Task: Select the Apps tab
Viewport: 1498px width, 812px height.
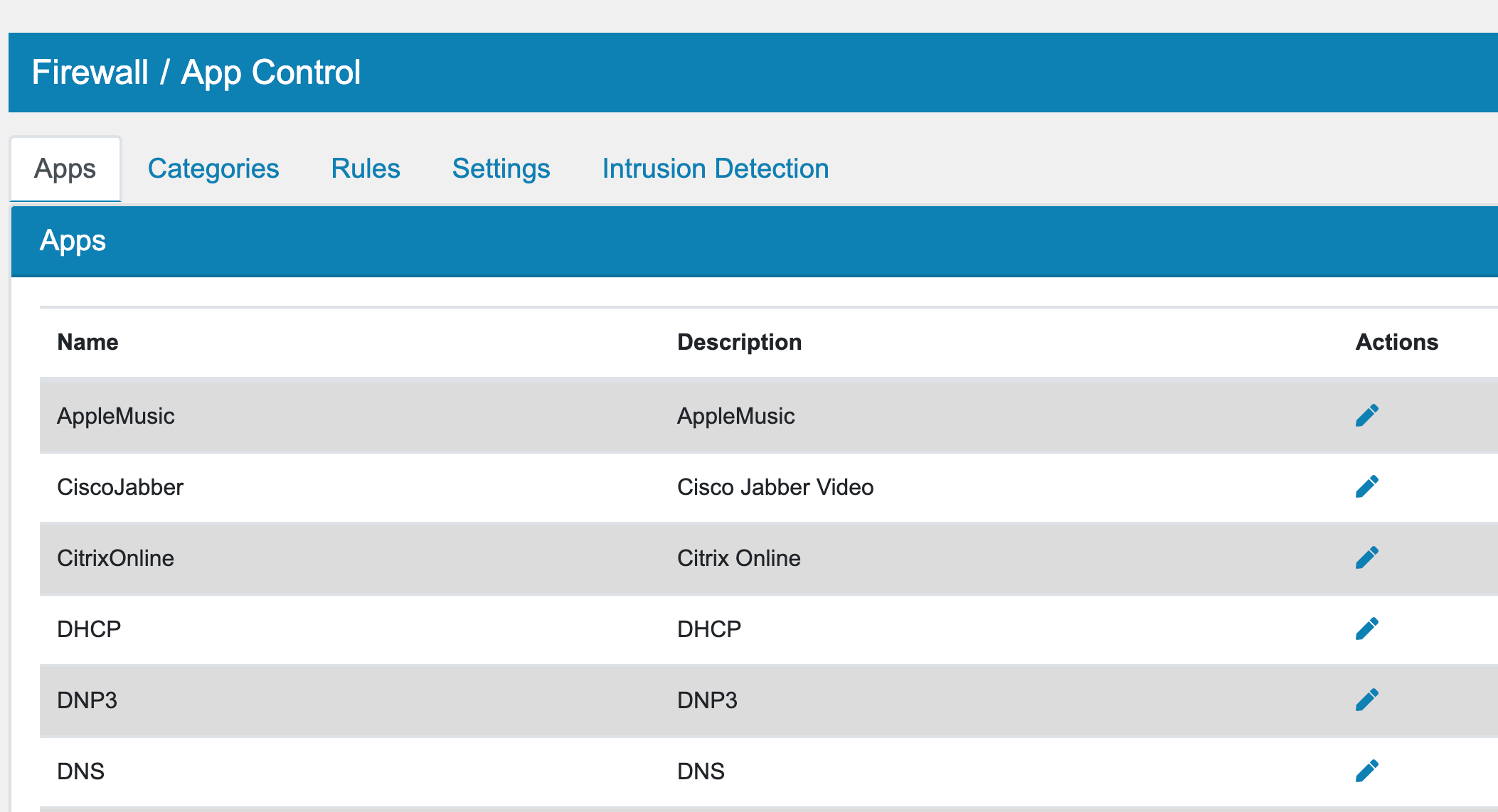Action: [x=65, y=169]
